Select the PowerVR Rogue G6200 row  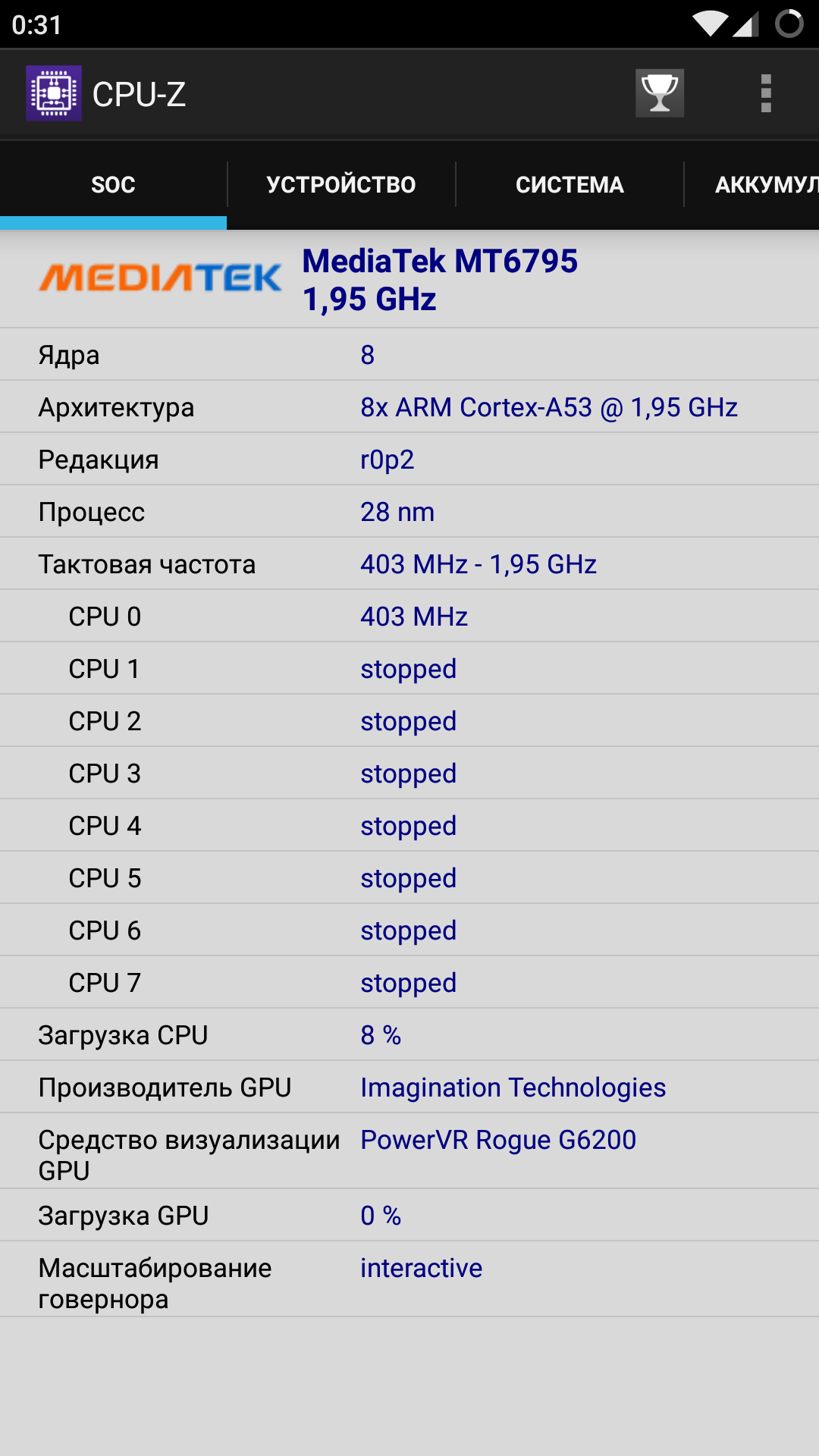point(409,1151)
